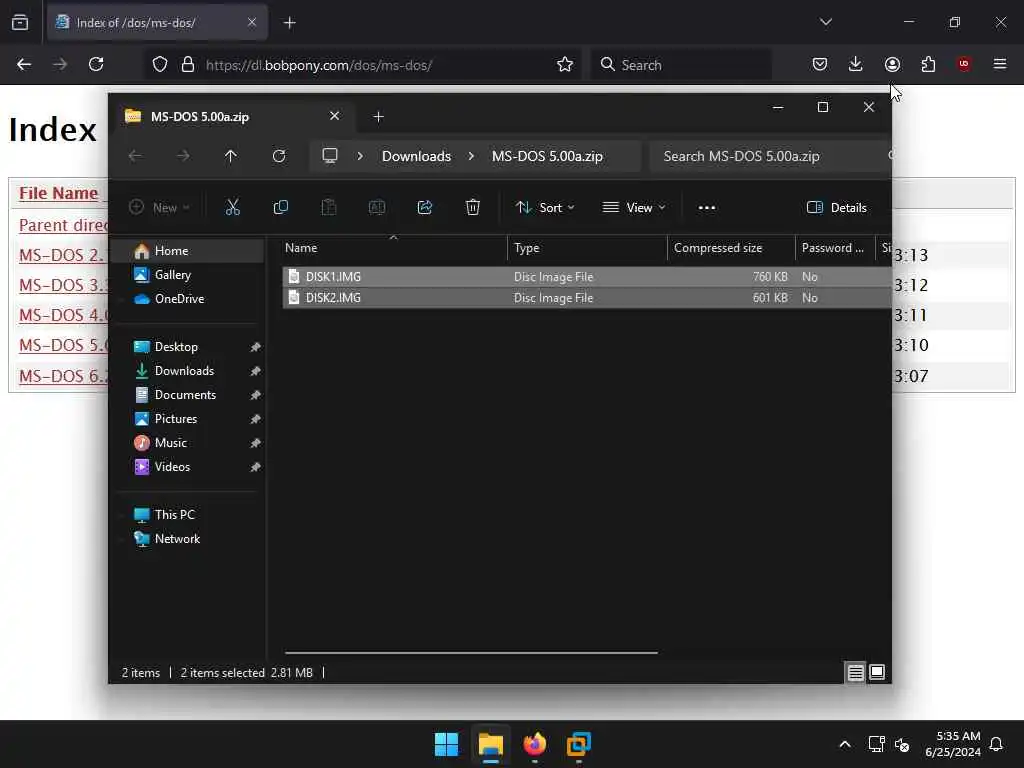Open Firefox account icon
The width and height of the screenshot is (1024, 768).
pos(892,64)
